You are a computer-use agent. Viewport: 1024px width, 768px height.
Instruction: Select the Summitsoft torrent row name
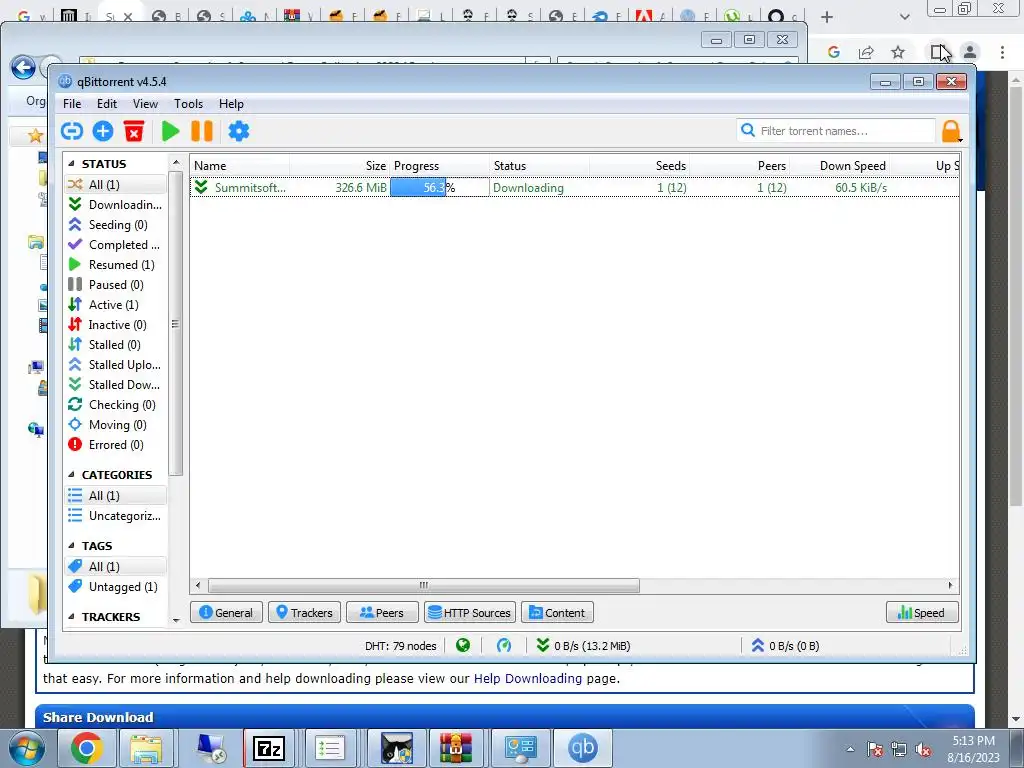pos(250,188)
